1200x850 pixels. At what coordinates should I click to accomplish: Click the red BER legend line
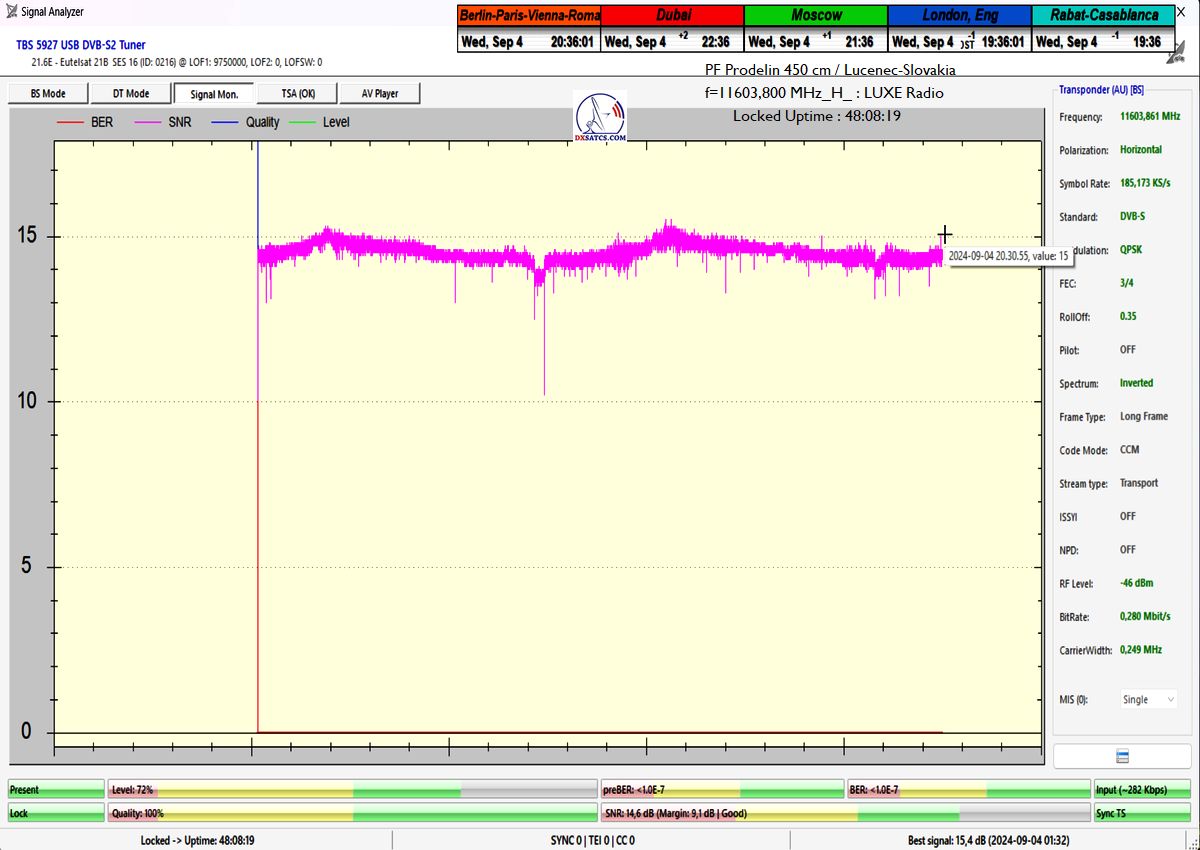point(71,122)
